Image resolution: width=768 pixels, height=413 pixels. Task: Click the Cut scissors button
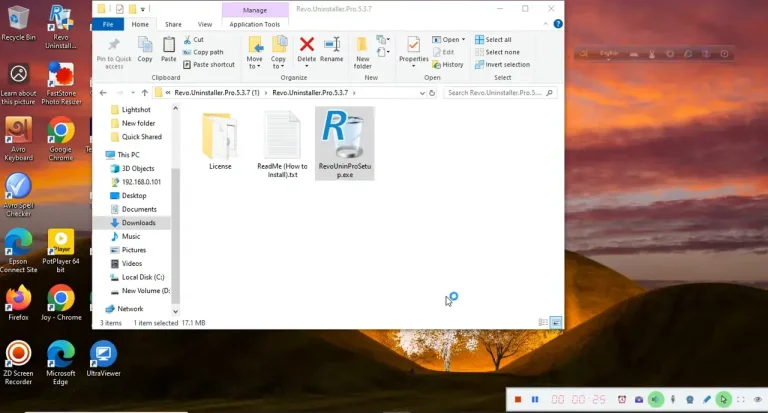pos(193,40)
